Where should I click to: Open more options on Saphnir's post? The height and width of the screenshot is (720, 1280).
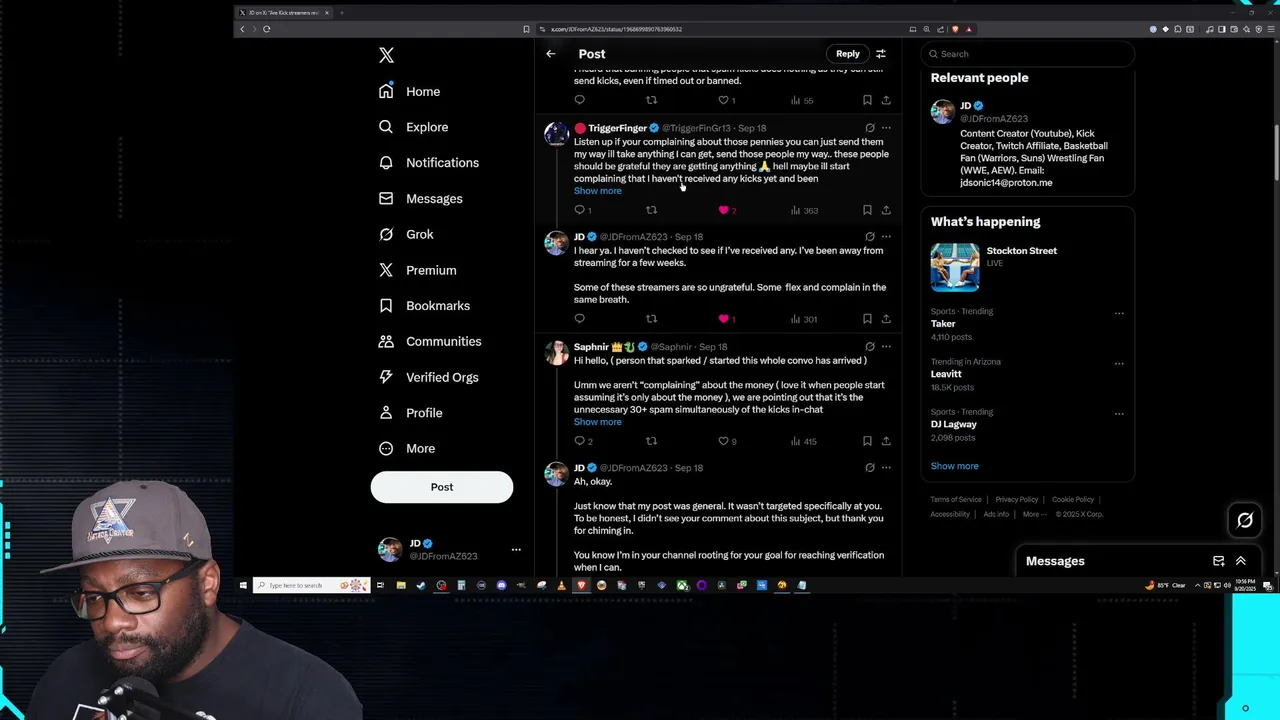tap(886, 347)
